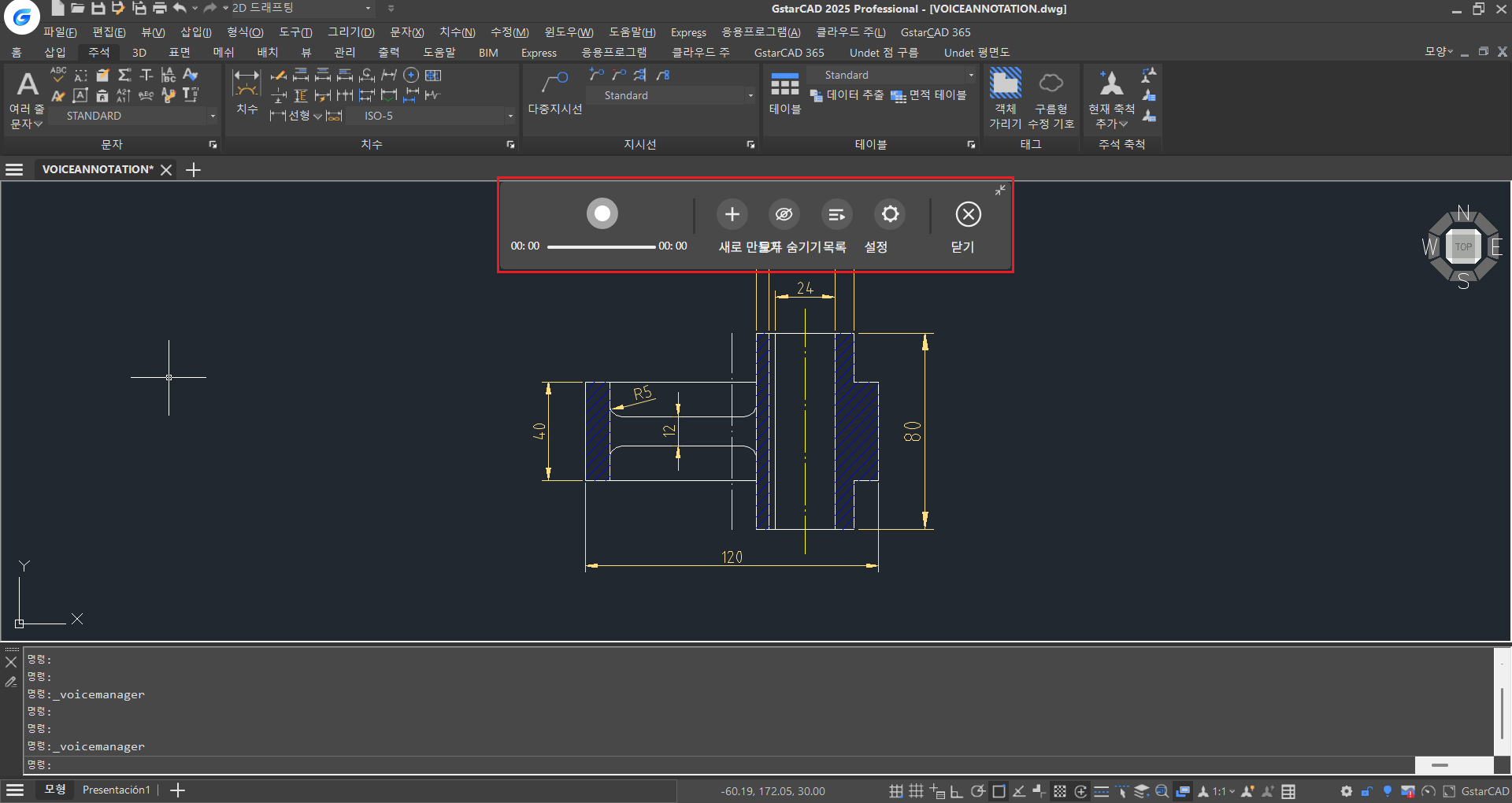Click 면적 테이블 button
The width and height of the screenshot is (1512, 803).
928,95
